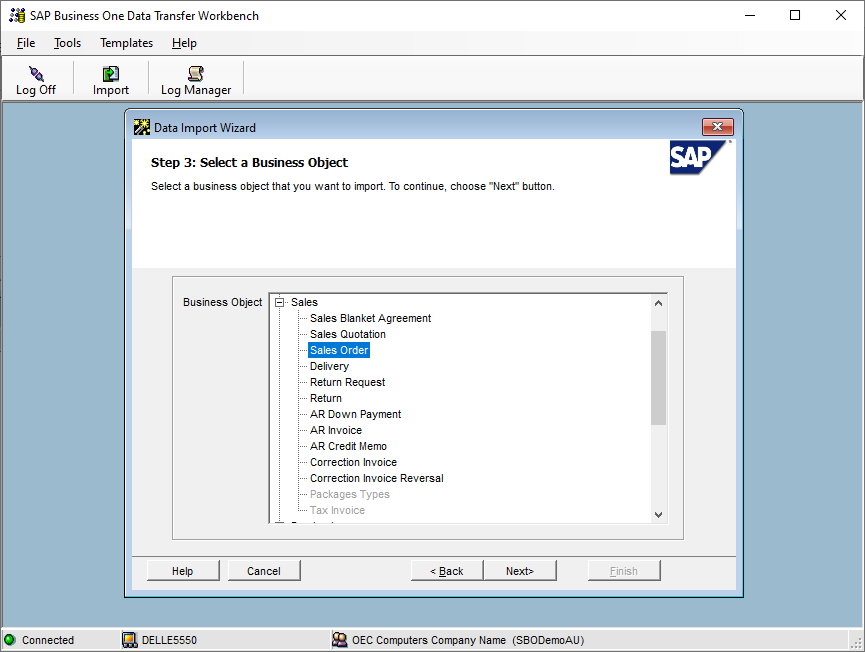Proceed with the Next button
Screen dimensions: 865x652
[x=520, y=571]
